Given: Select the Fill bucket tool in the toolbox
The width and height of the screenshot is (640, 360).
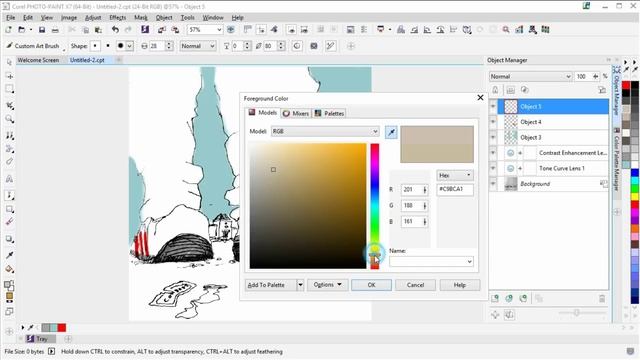Looking at the screenshot, I should point(9,269).
